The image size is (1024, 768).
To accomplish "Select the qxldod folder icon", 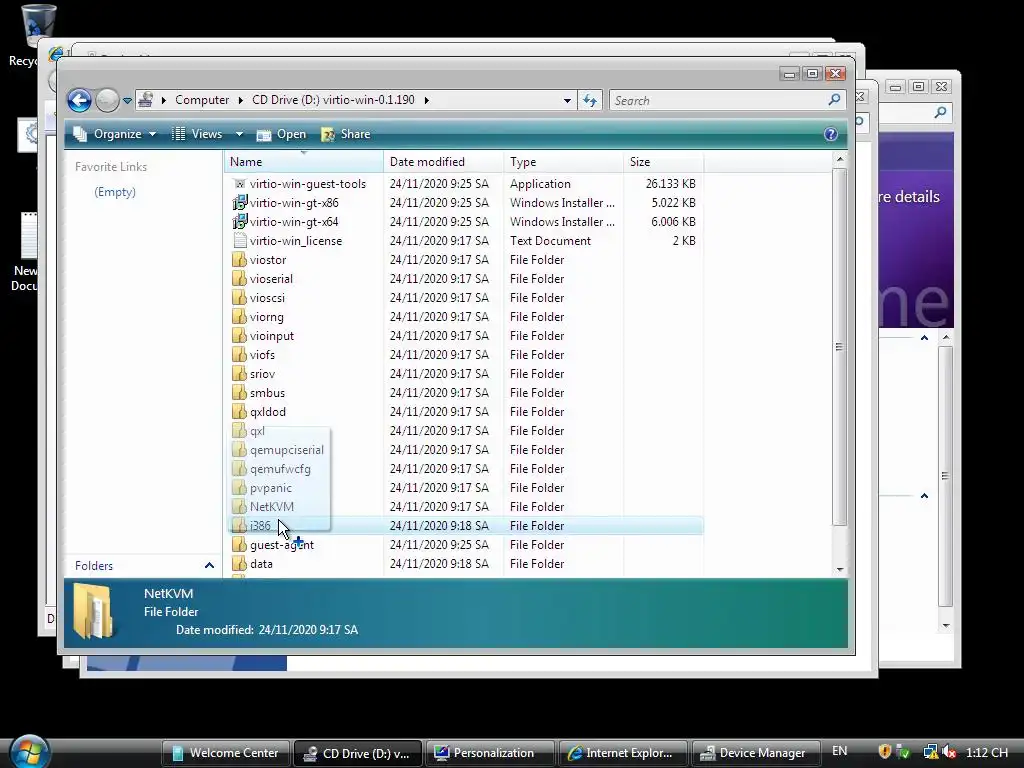I will pyautogui.click(x=240, y=411).
